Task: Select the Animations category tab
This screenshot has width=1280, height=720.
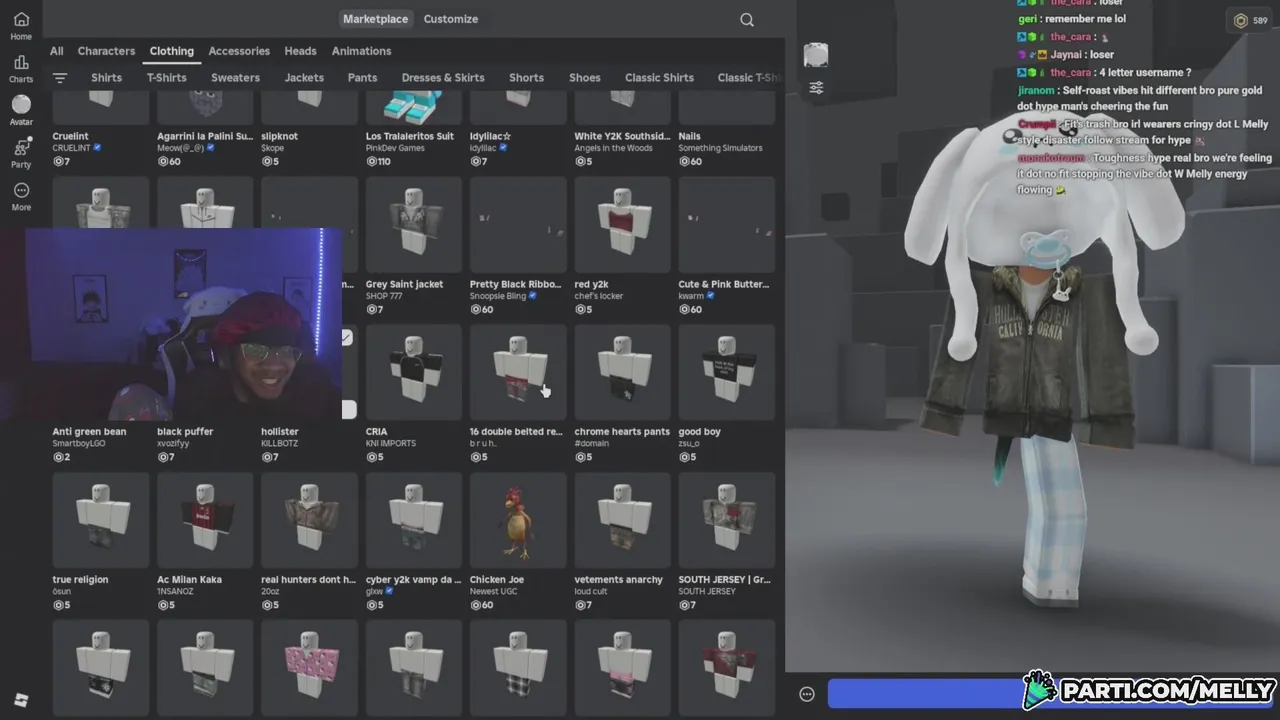Action: pyautogui.click(x=362, y=51)
